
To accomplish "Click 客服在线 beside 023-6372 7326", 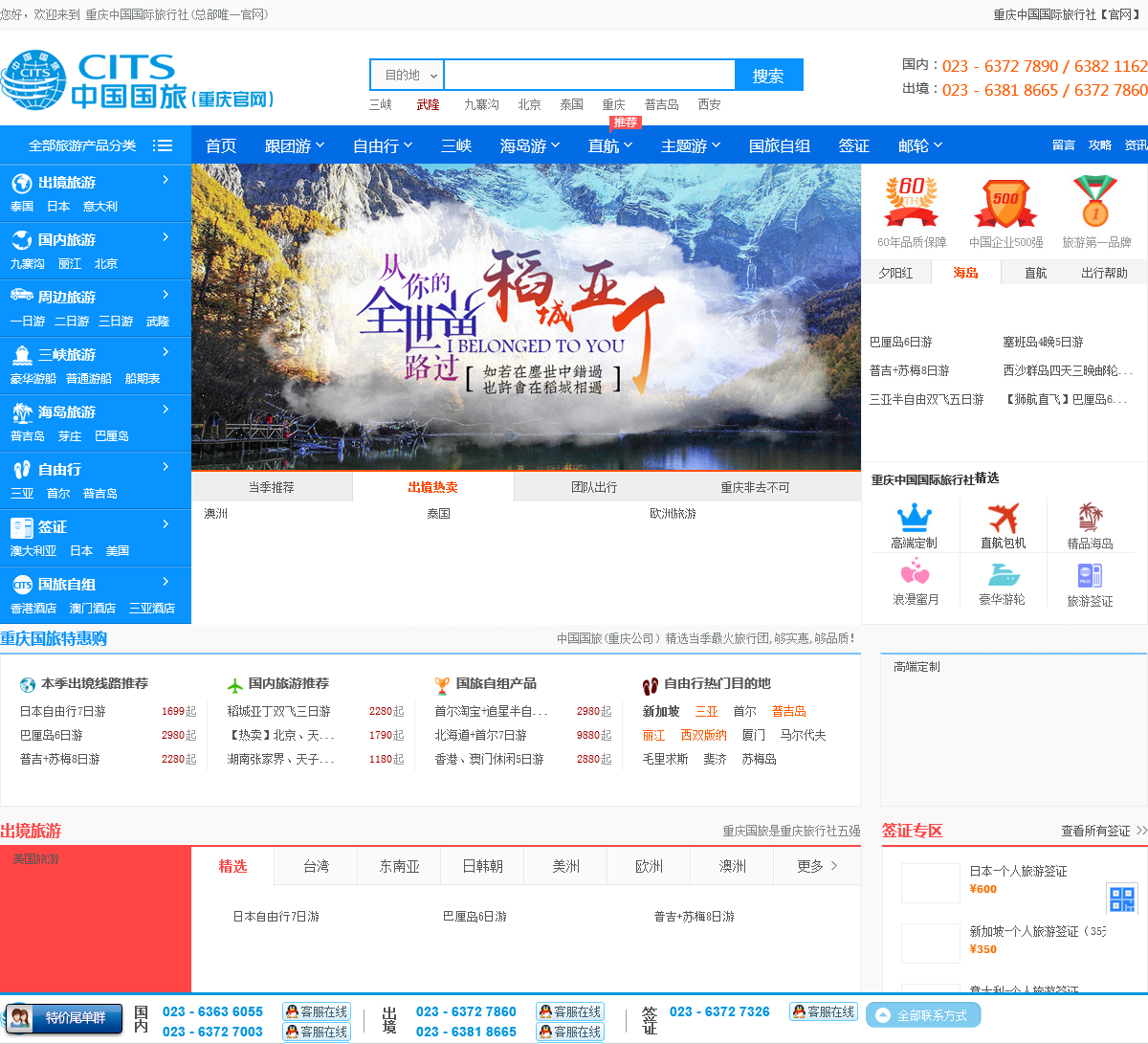I will click(824, 1011).
